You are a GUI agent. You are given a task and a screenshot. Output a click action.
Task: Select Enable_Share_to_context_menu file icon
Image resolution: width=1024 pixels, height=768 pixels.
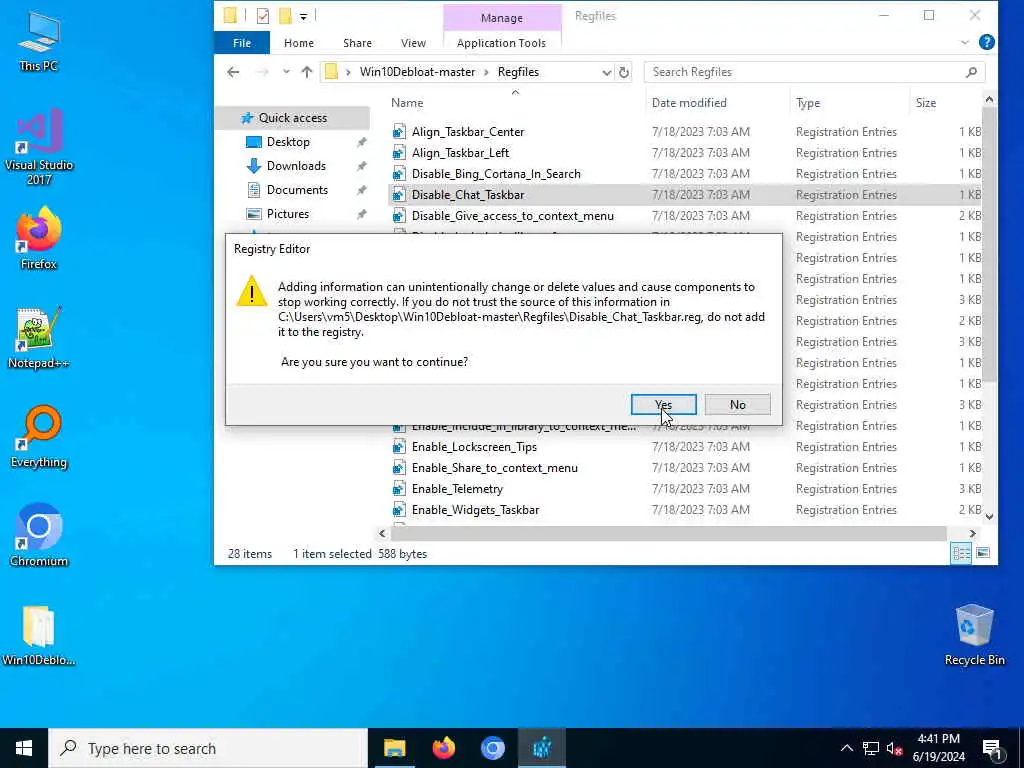click(x=399, y=468)
